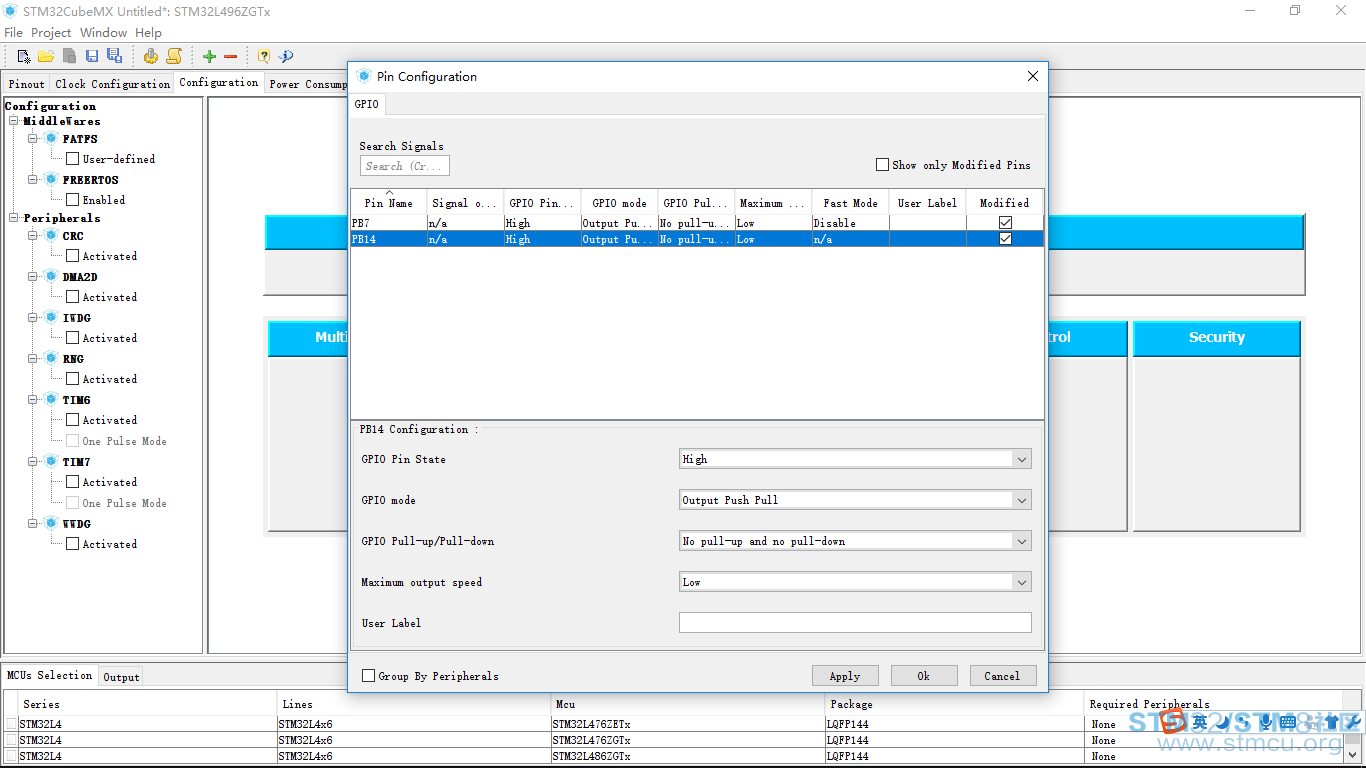Collapse the FATFS tree expander
1366x768 pixels.
point(33,139)
